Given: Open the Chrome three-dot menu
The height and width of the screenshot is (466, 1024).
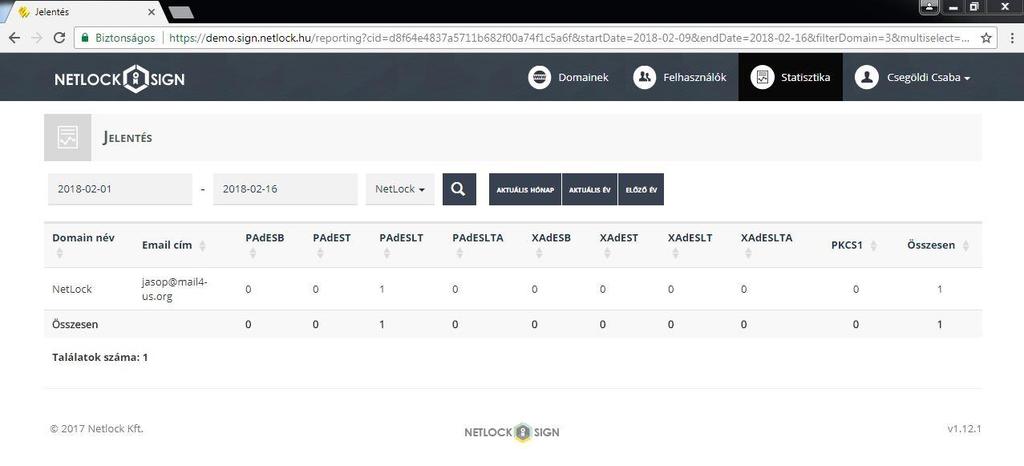Looking at the screenshot, I should coord(1012,38).
